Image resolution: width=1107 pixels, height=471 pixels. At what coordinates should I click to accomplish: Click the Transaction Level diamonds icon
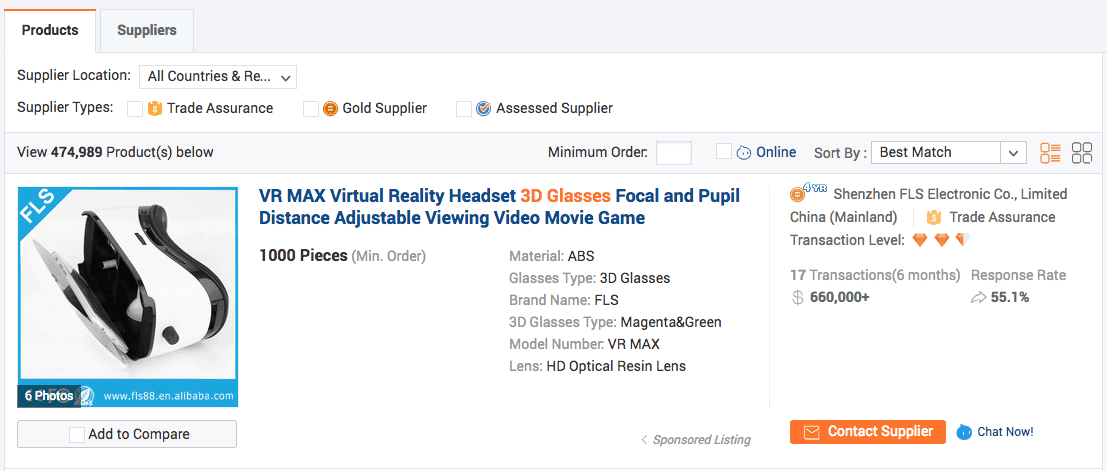pos(940,240)
